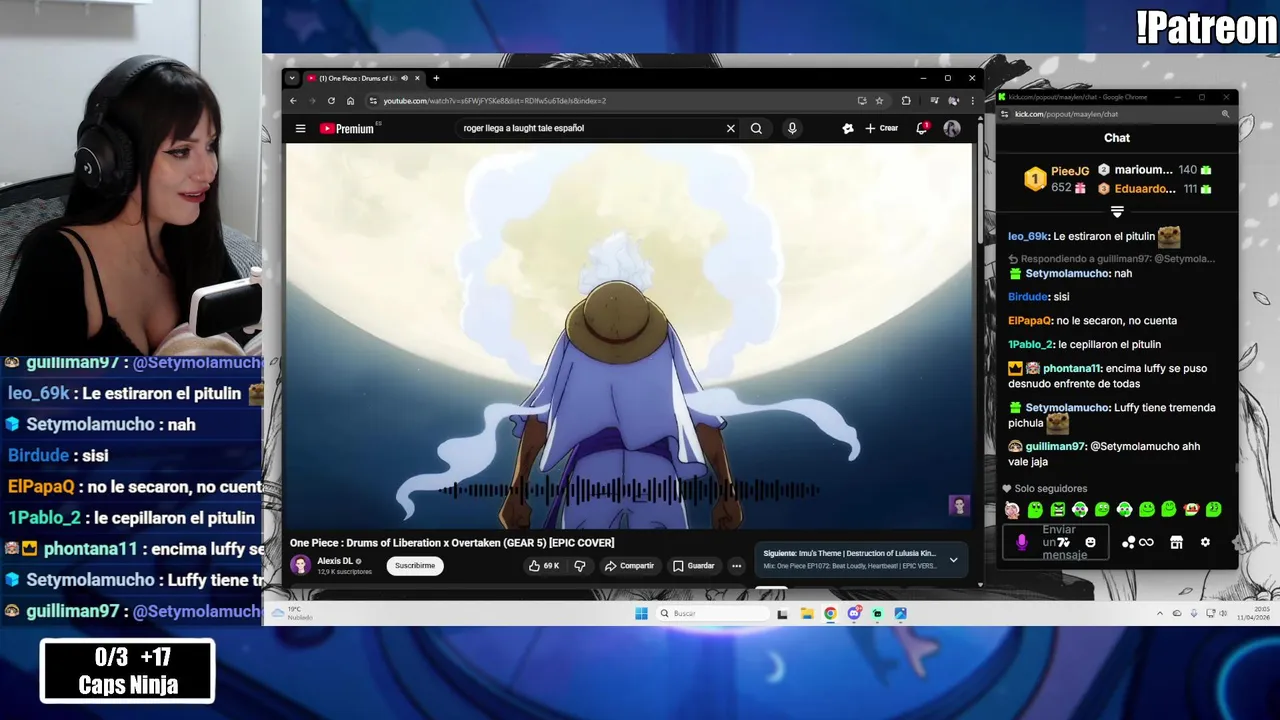Zoom icon in Kick address bar
The image size is (1280, 720).
(1225, 114)
